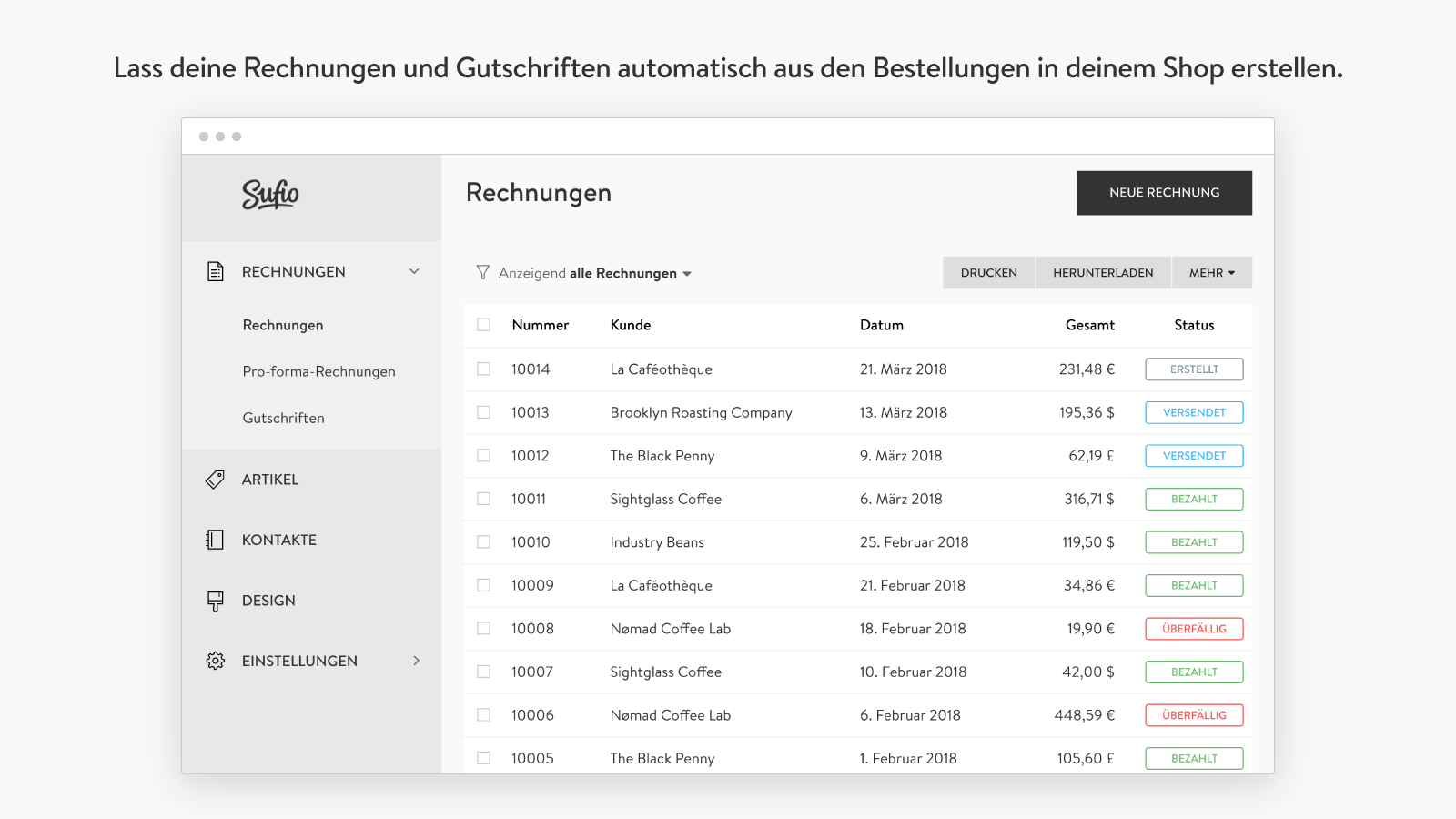Tick the checkbox for invoice 10010
Viewport: 1456px width, 819px height.
[483, 541]
